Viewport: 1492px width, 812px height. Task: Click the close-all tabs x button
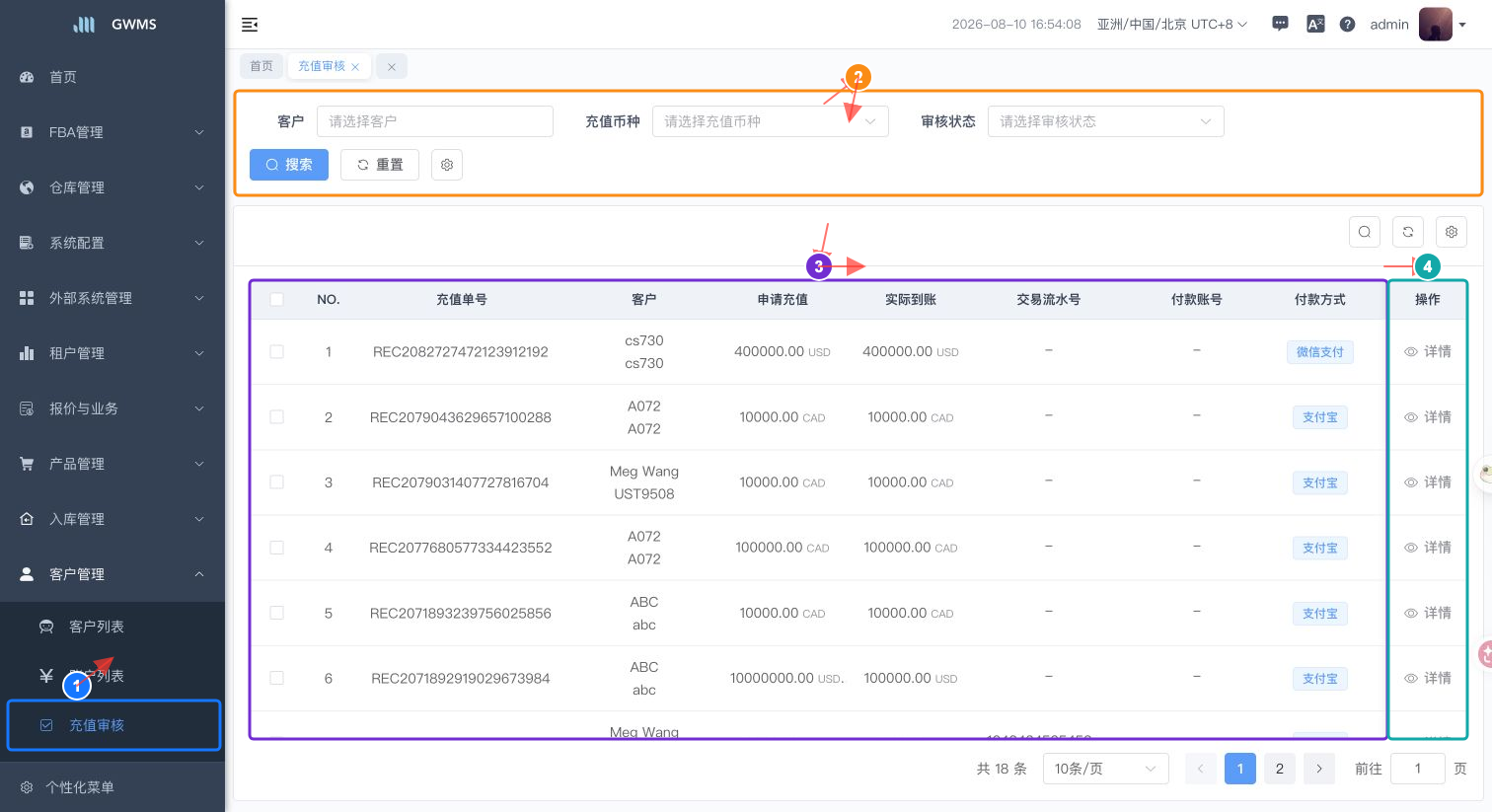point(392,66)
